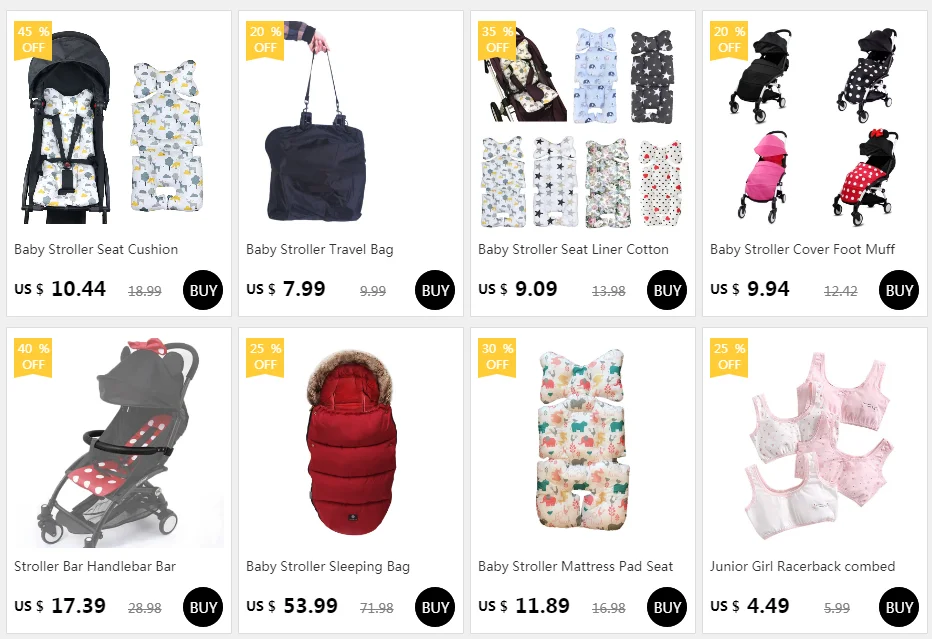Open the Junior Girl Racerback combed title
The height and width of the screenshot is (639, 932).
coord(802,566)
